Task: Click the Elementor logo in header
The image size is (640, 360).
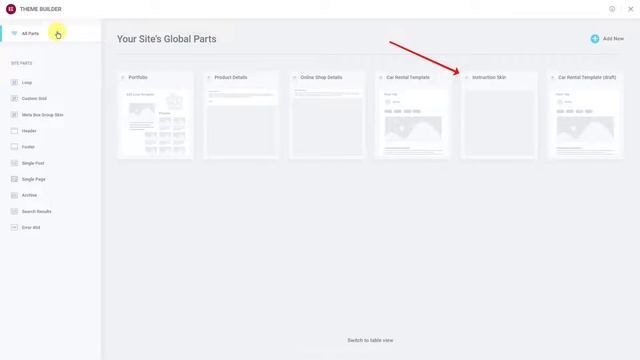Action: [x=11, y=9]
